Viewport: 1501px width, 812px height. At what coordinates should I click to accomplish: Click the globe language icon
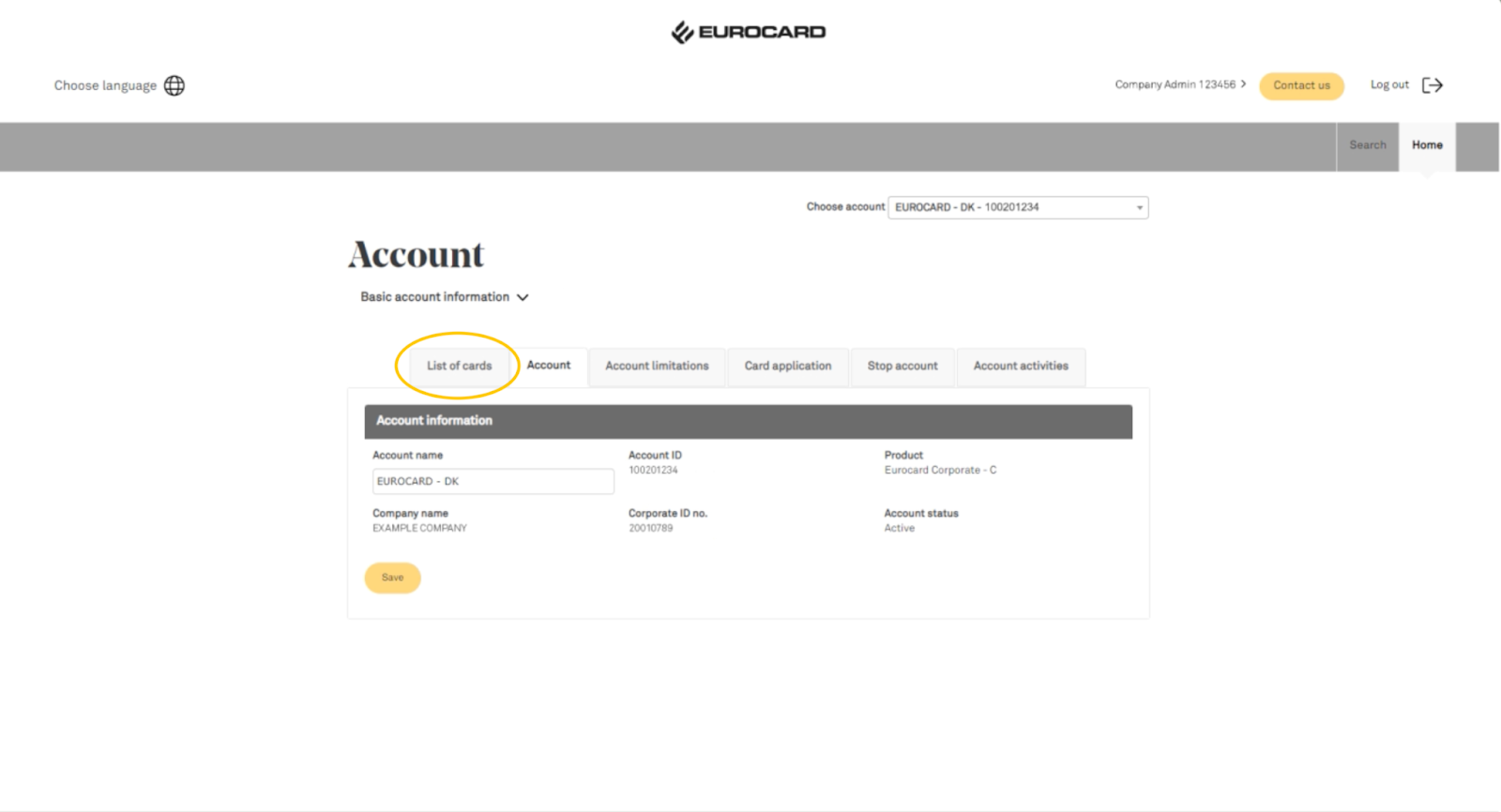pyautogui.click(x=174, y=85)
